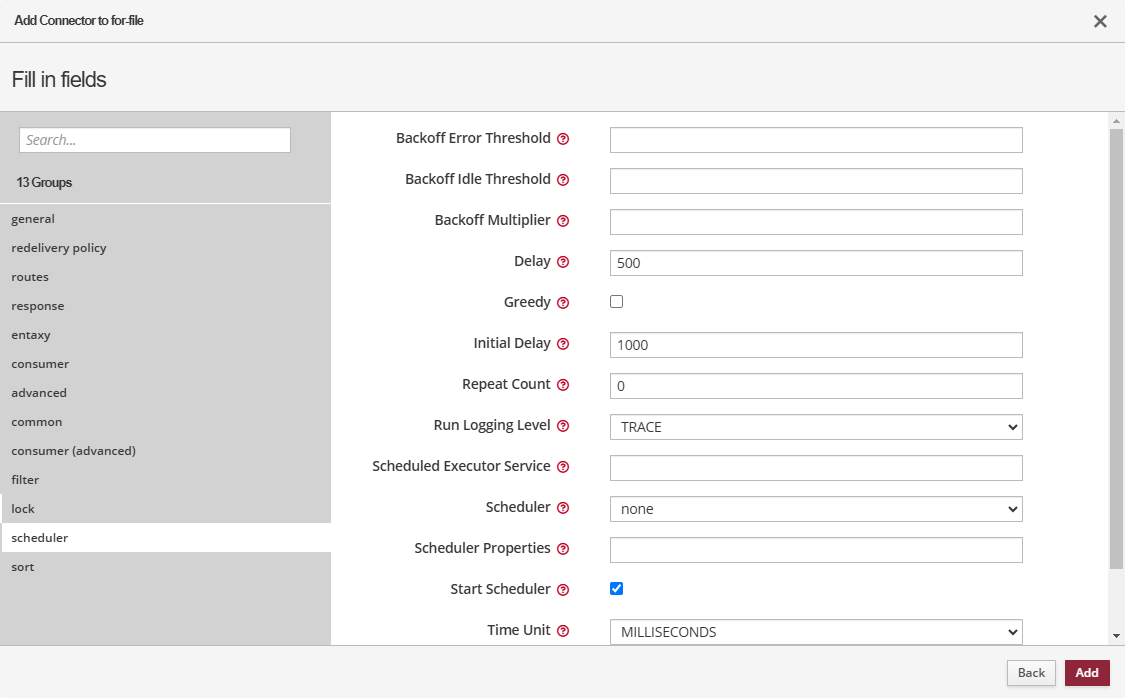Uncheck the Start Scheduler checkbox
Screen dimensions: 1125x698
(616, 589)
